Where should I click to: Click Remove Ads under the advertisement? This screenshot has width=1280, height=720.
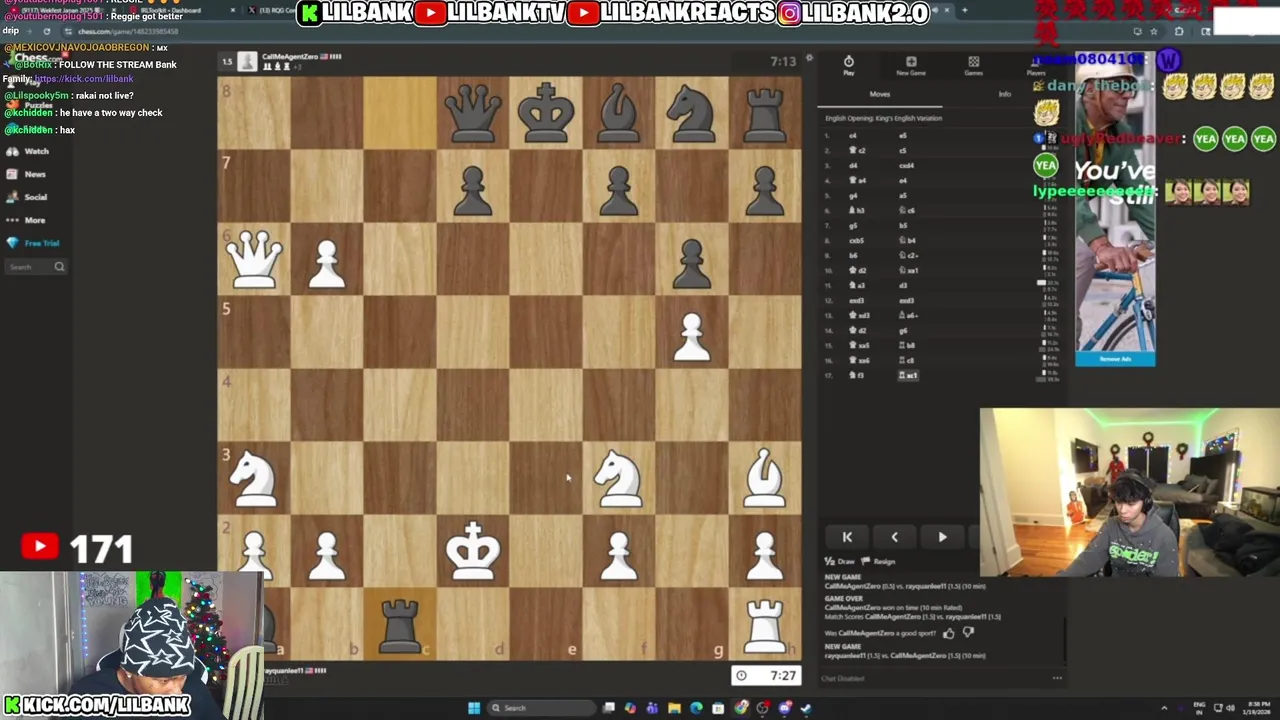click(x=1115, y=359)
